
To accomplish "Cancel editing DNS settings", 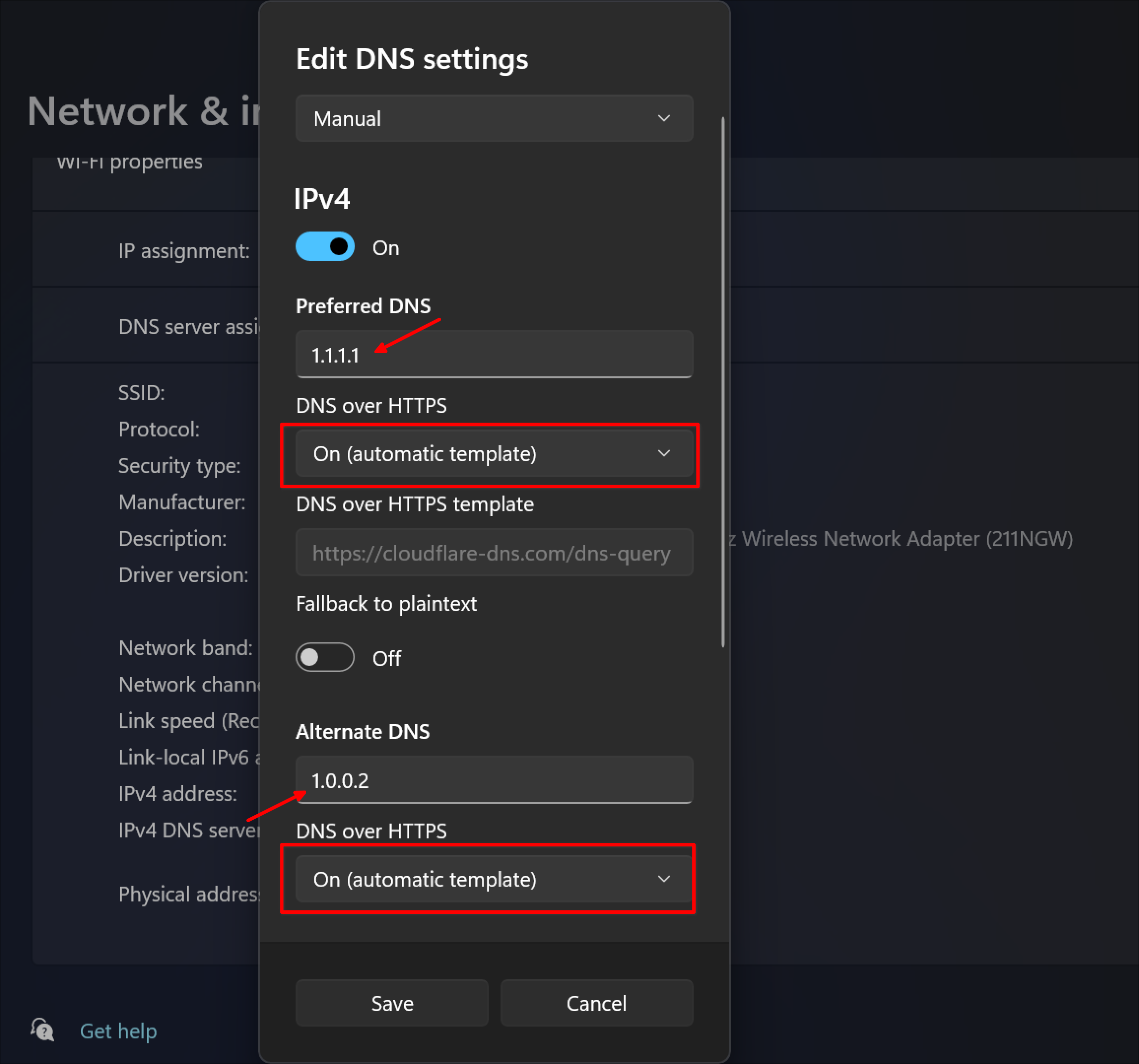I will [x=597, y=1003].
